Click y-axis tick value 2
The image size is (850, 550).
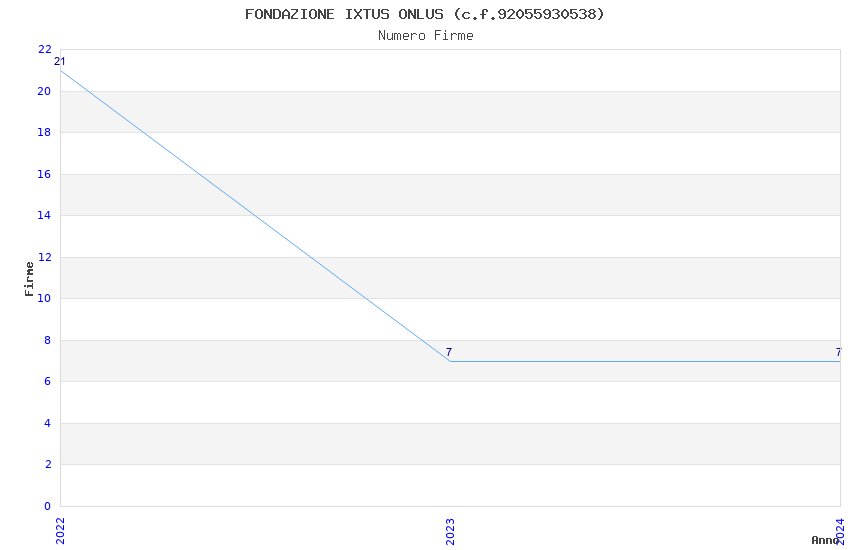pos(48,464)
